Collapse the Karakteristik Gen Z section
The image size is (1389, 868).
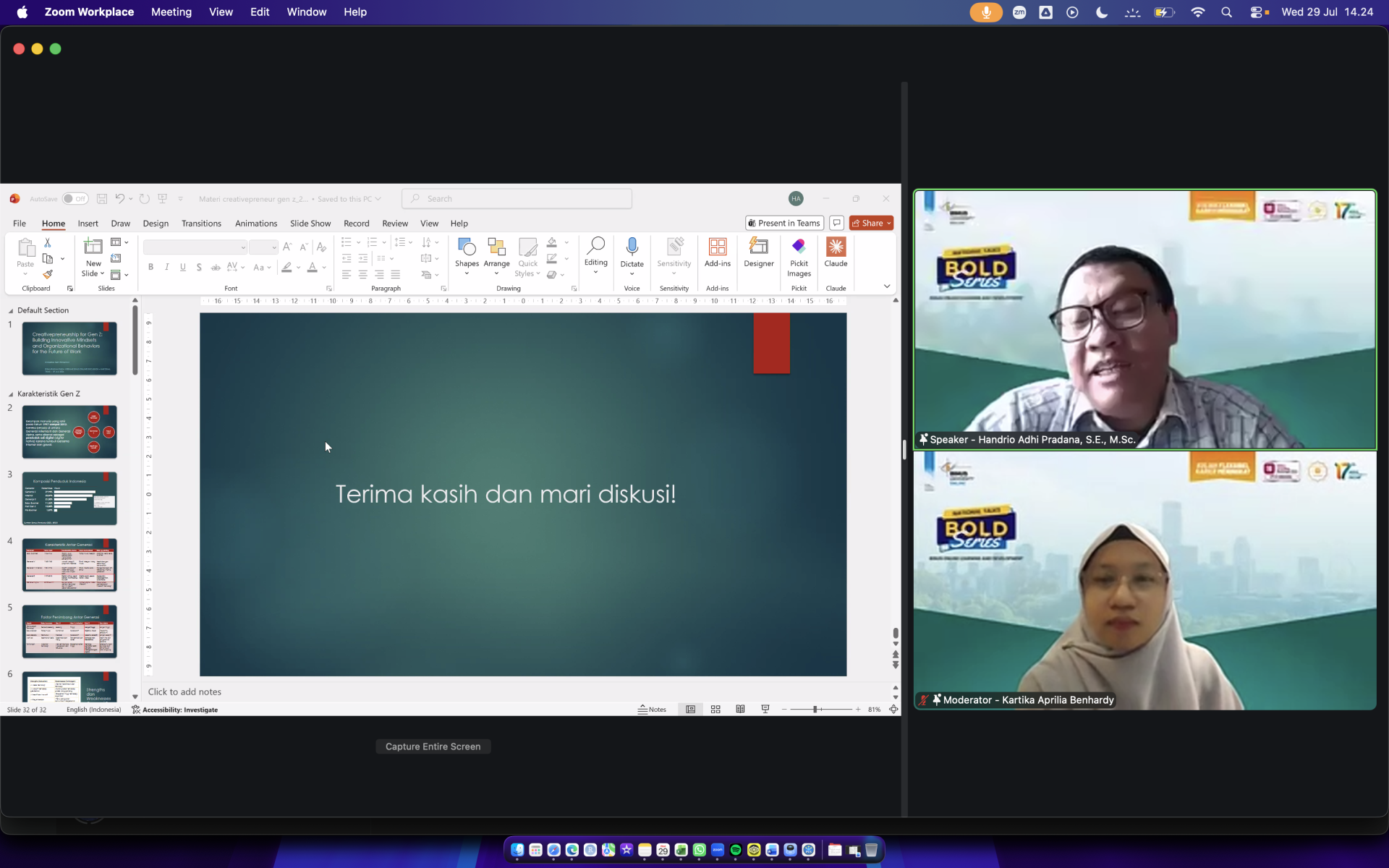(11, 394)
